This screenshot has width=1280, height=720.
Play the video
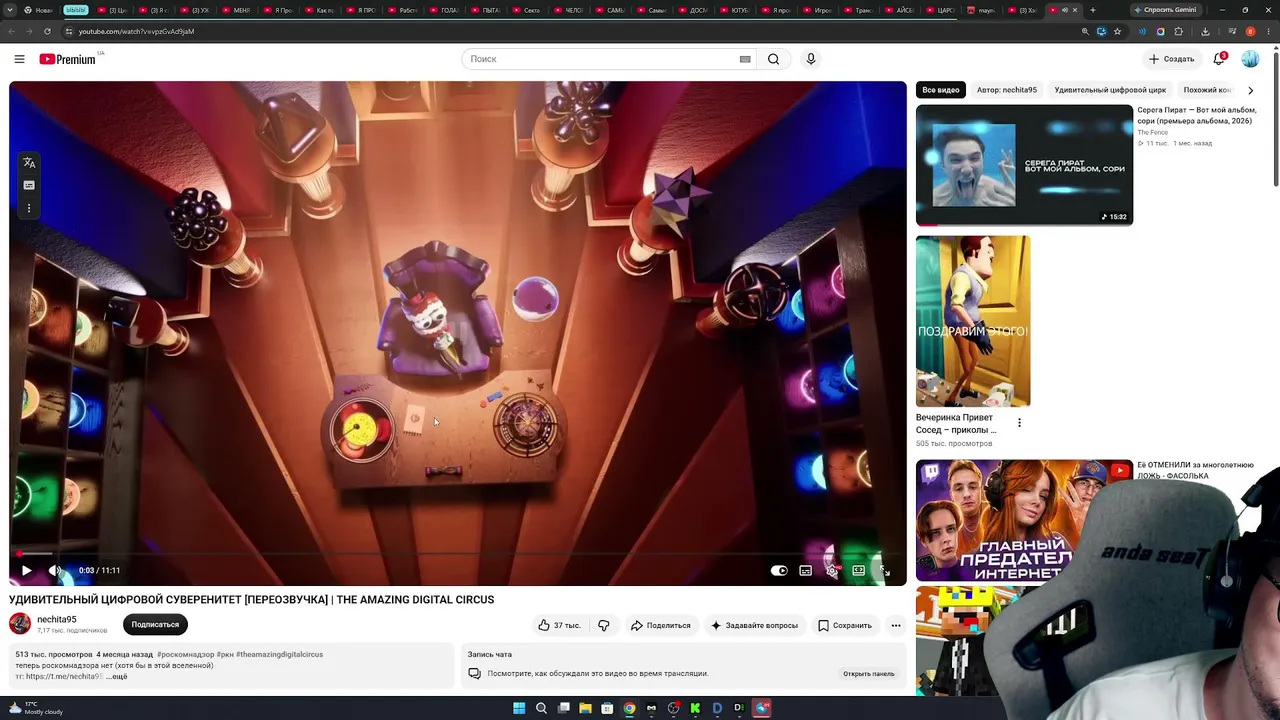click(26, 571)
